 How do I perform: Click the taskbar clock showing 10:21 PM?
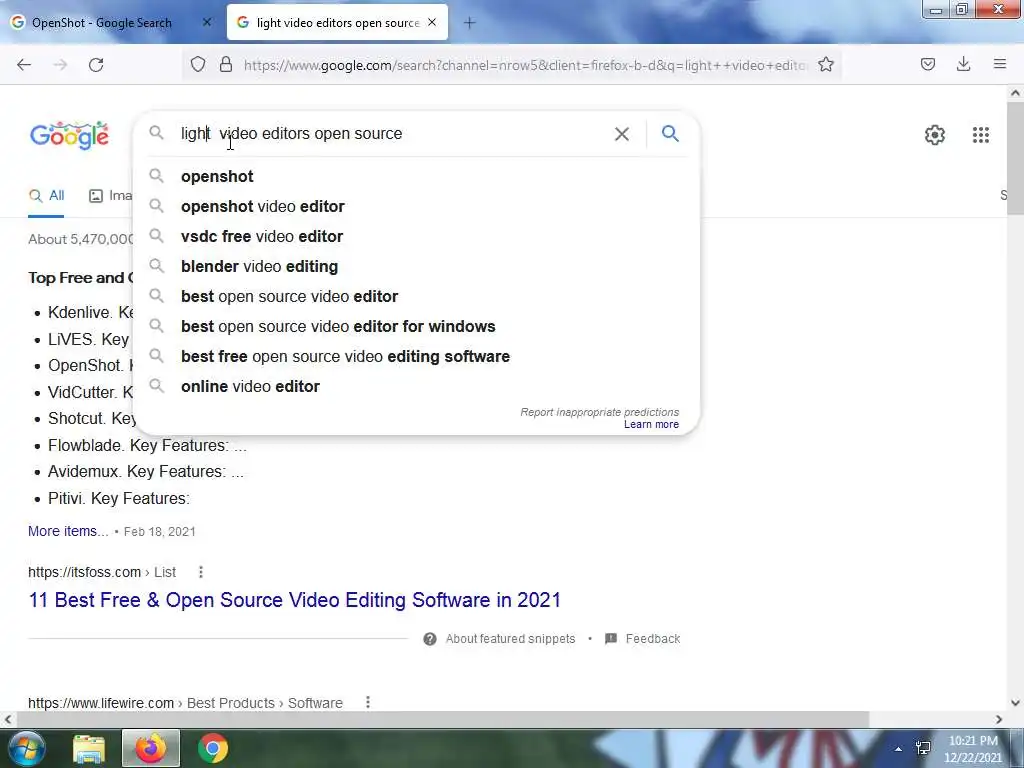coord(973,749)
